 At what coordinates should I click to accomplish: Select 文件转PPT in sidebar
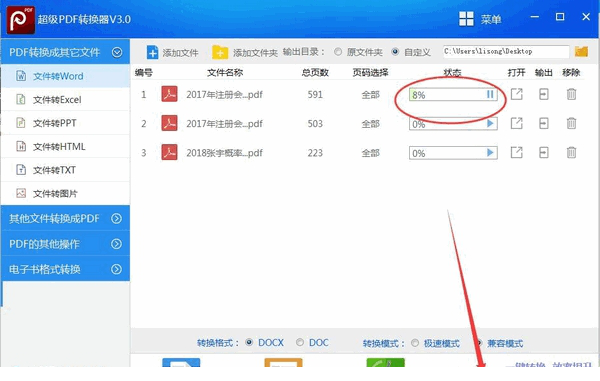tap(65, 123)
